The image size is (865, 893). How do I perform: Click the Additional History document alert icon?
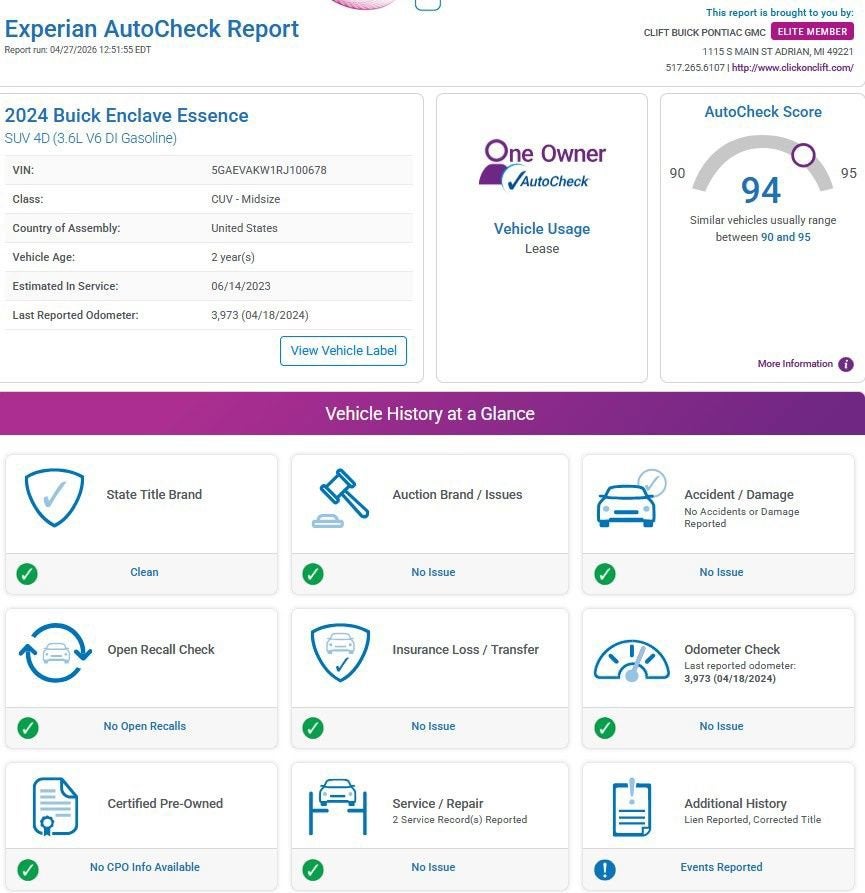point(630,806)
